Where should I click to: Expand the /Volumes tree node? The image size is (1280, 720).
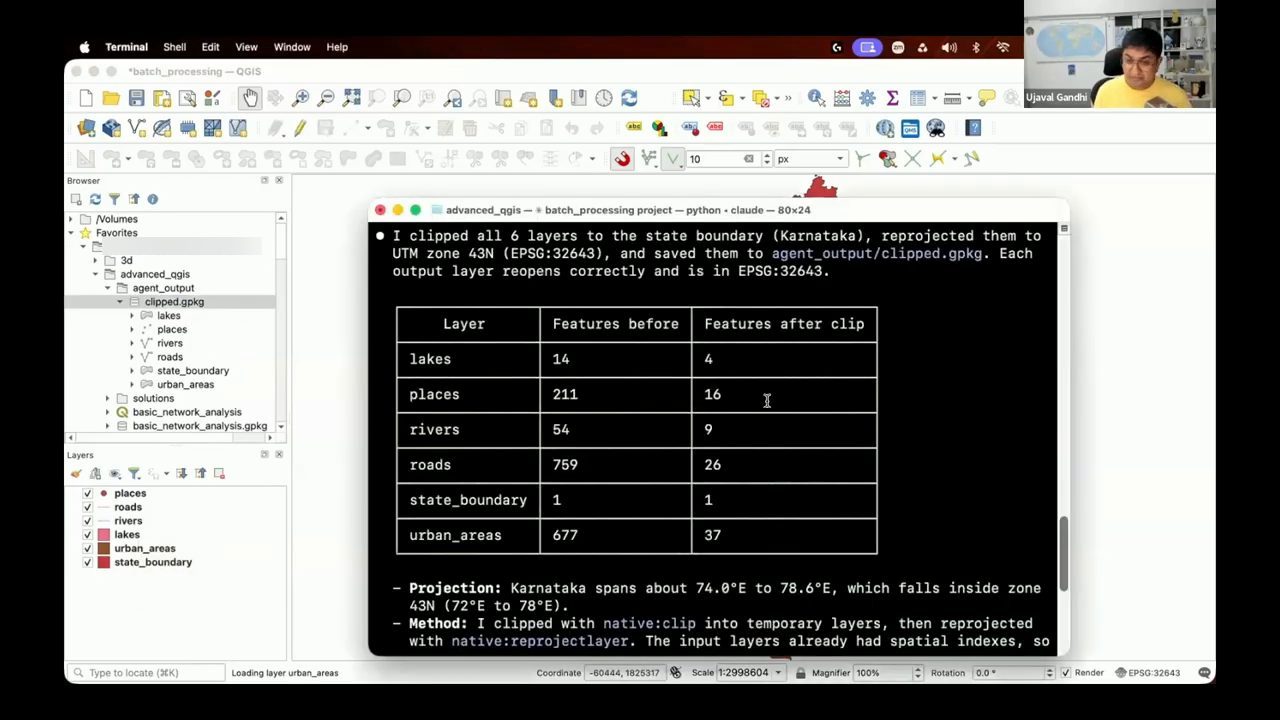pyautogui.click(x=71, y=219)
